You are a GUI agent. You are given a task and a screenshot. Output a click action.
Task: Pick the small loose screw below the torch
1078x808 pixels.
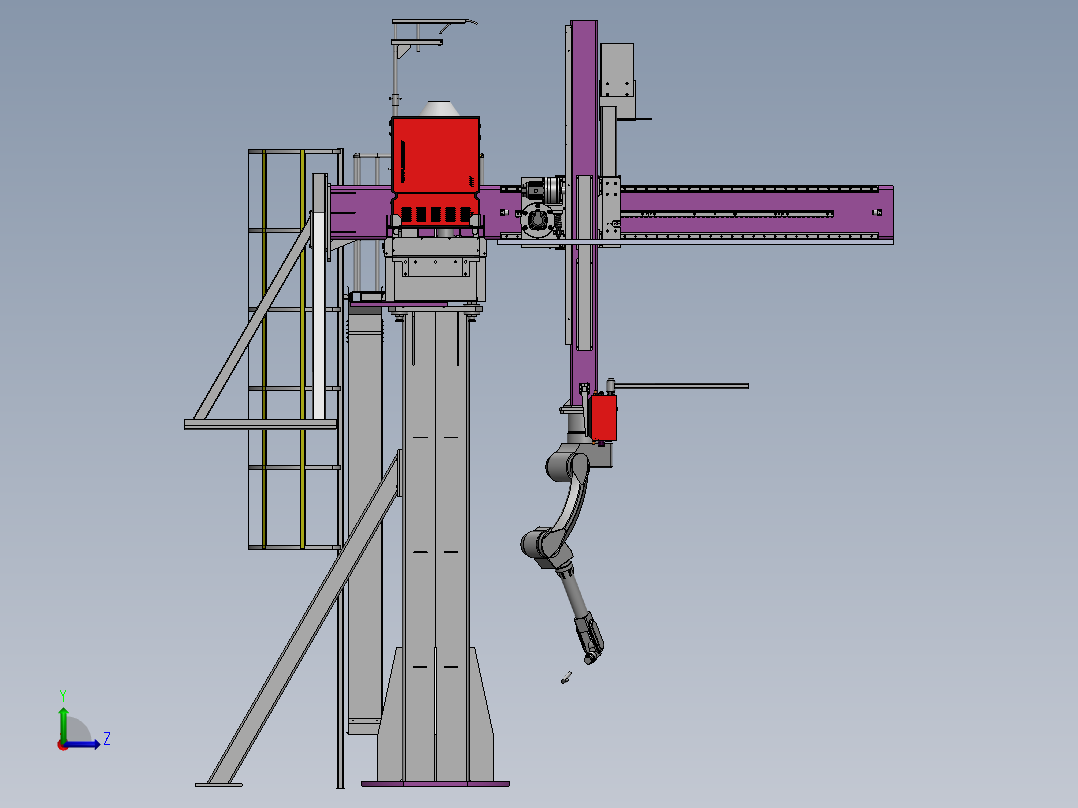coord(566,678)
